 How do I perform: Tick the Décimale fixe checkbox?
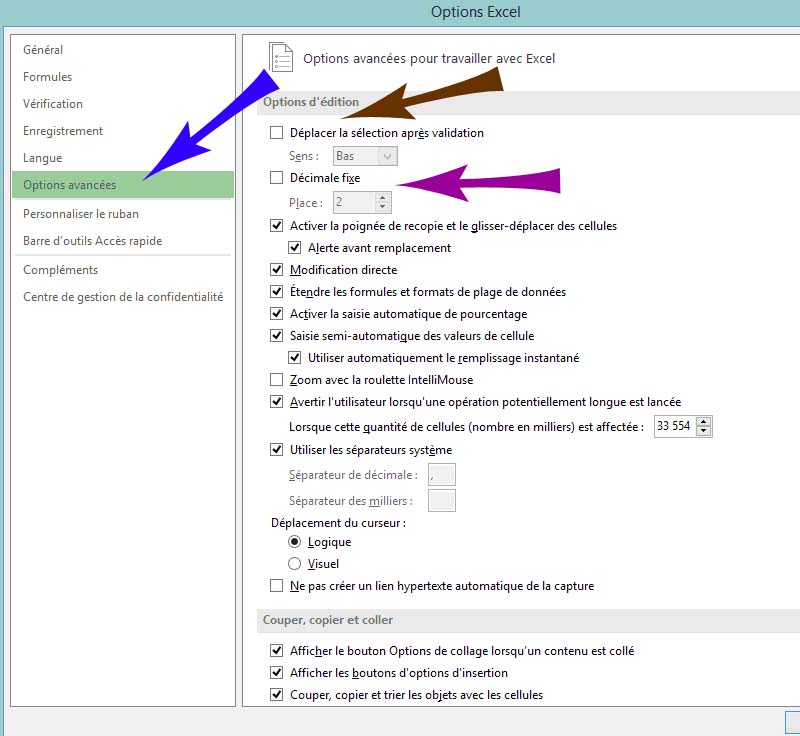coord(277,177)
